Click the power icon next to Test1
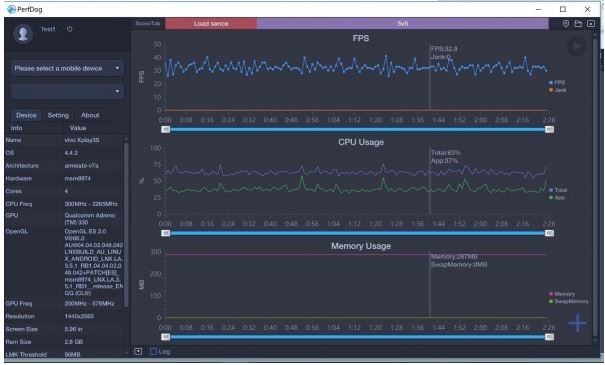This screenshot has height=365, width=605. pos(69,29)
